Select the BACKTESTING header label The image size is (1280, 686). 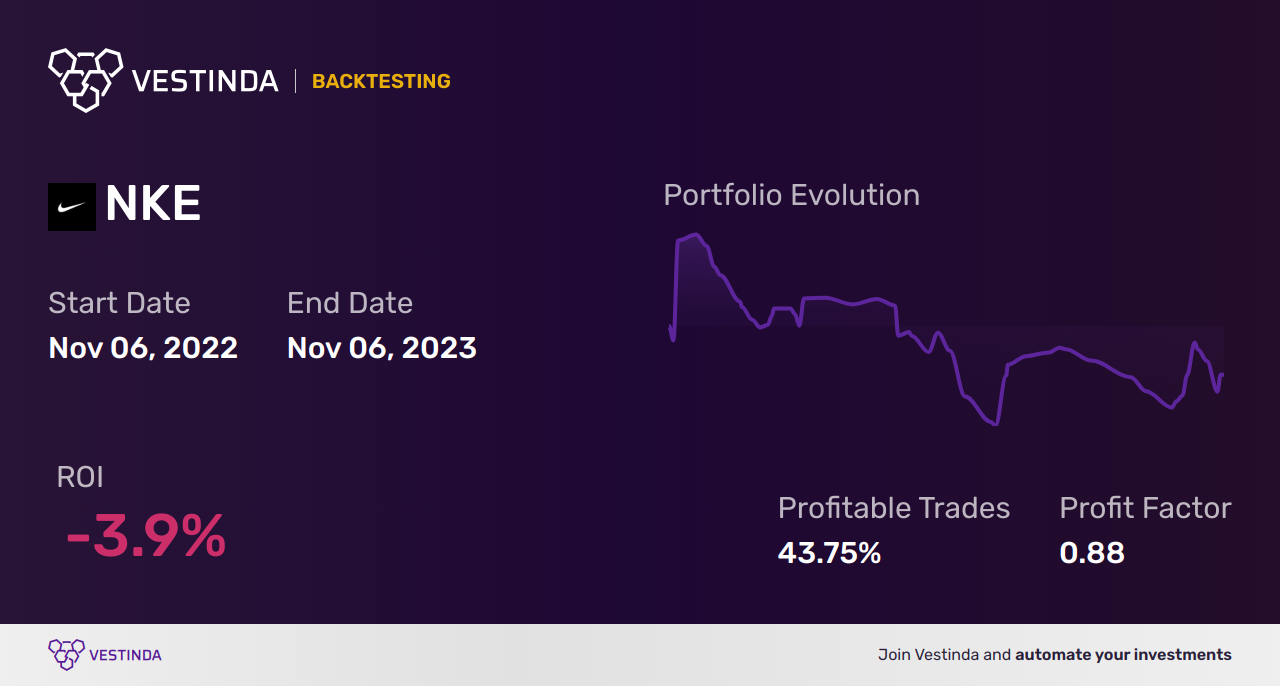pyautogui.click(x=381, y=82)
